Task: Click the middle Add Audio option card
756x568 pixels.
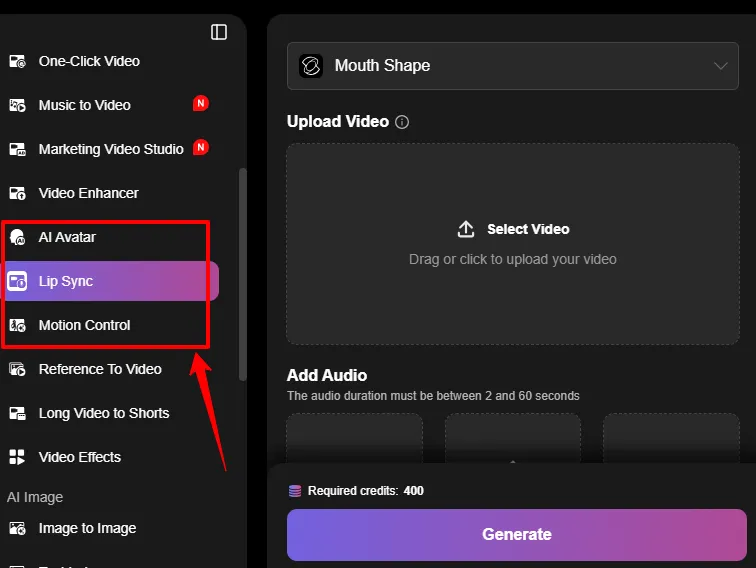Action: point(513,438)
